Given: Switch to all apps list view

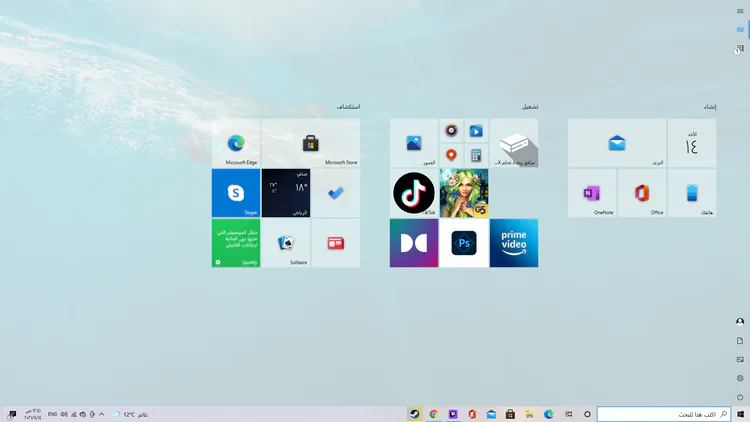Looking at the screenshot, I should tap(740, 49).
